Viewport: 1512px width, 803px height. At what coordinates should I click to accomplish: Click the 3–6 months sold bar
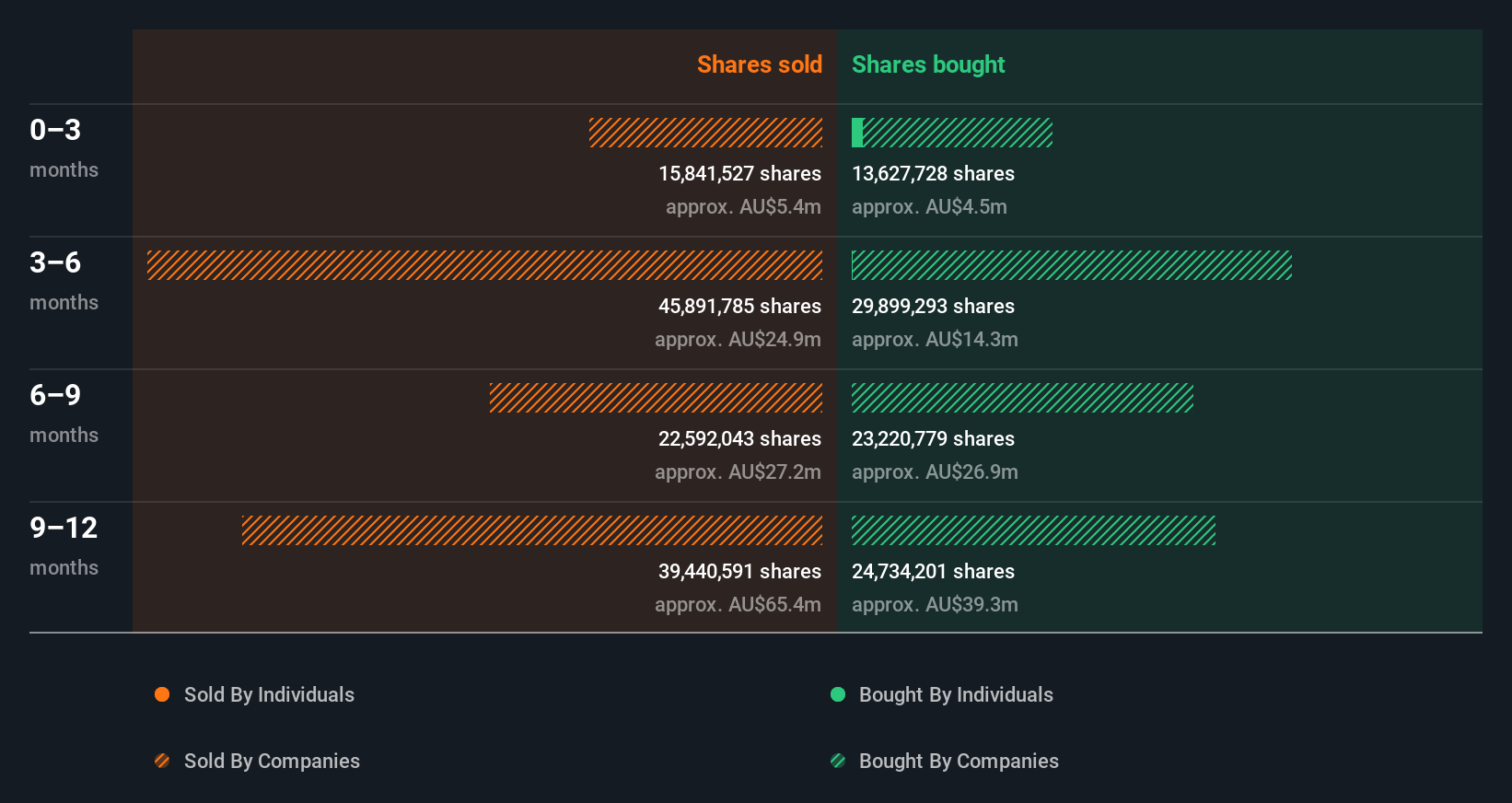[485, 265]
